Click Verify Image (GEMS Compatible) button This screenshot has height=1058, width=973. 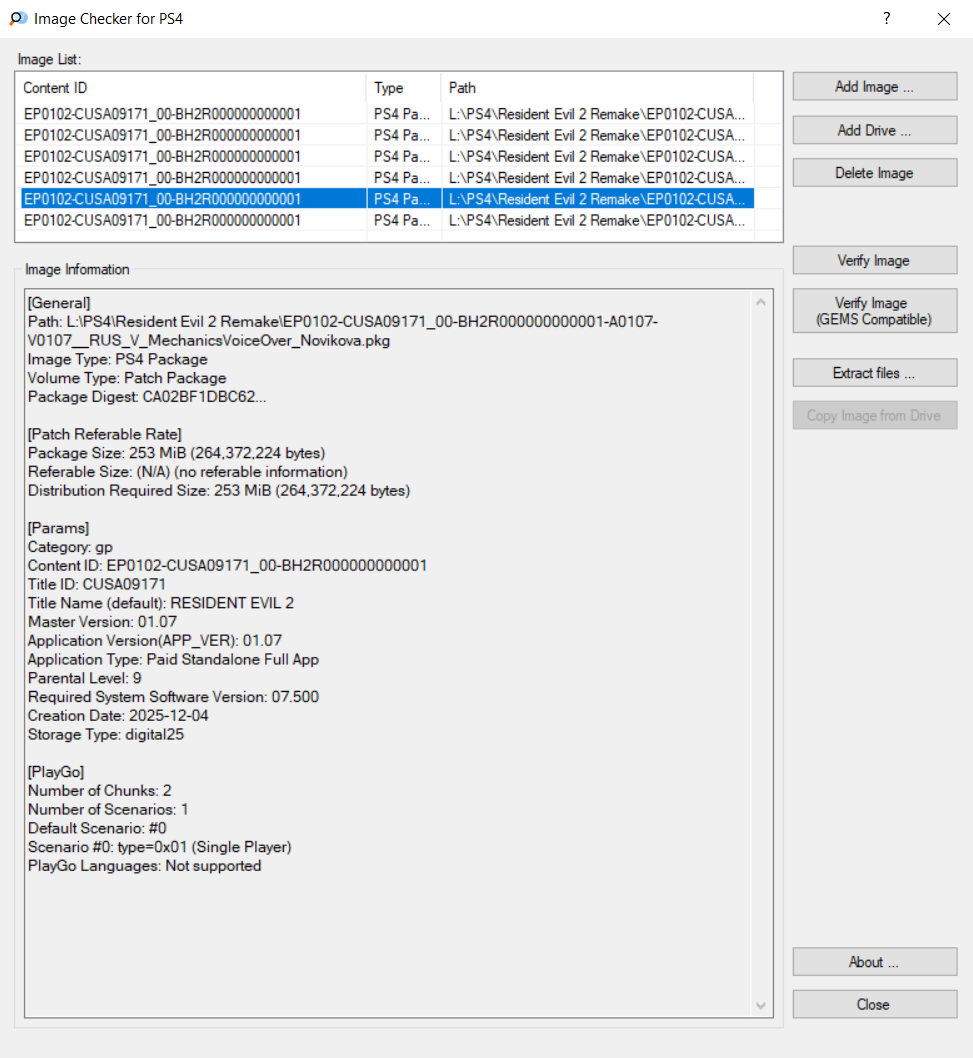[874, 311]
